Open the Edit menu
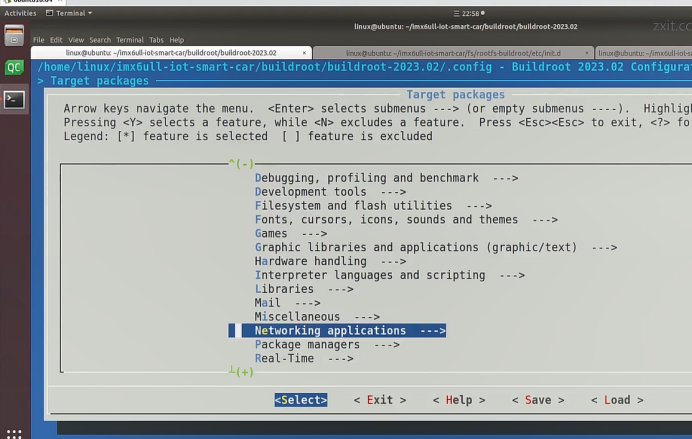This screenshot has height=439, width=692. click(56, 40)
